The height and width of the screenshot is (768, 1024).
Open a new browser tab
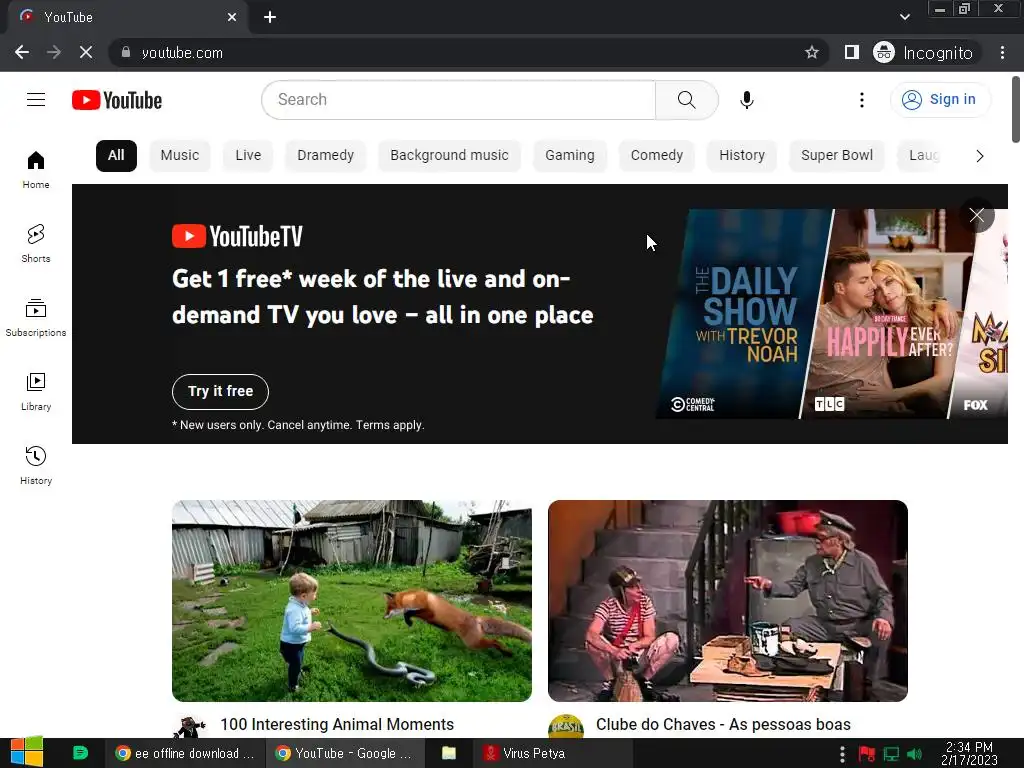coord(270,17)
